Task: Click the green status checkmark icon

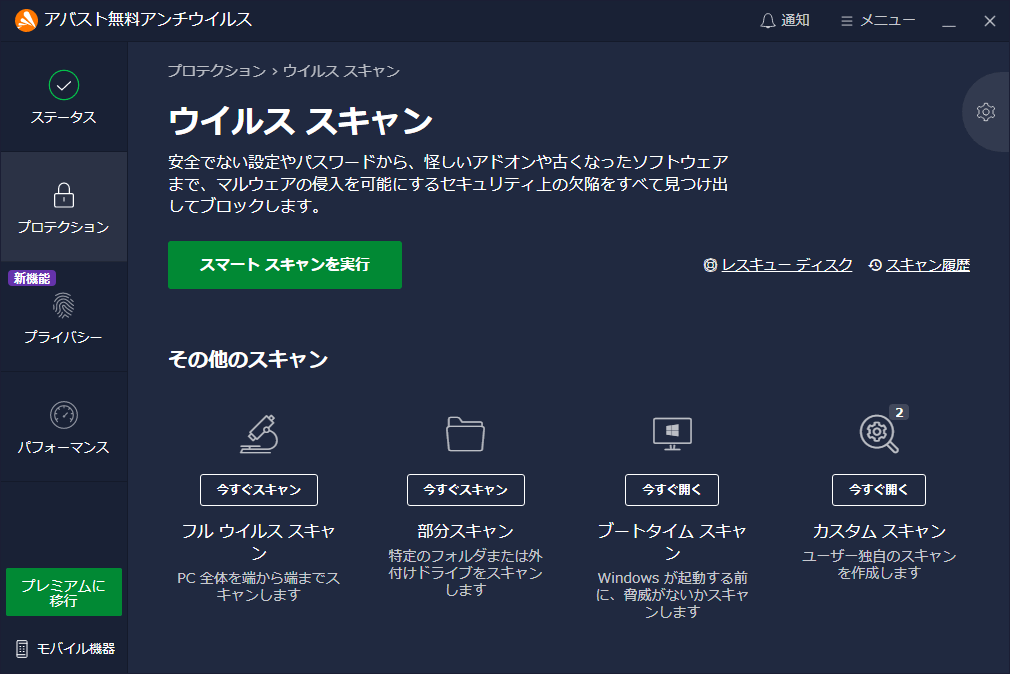Action: click(x=64, y=85)
